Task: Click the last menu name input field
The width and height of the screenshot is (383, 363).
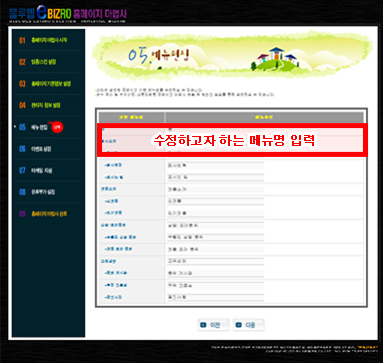Action: [x=215, y=297]
